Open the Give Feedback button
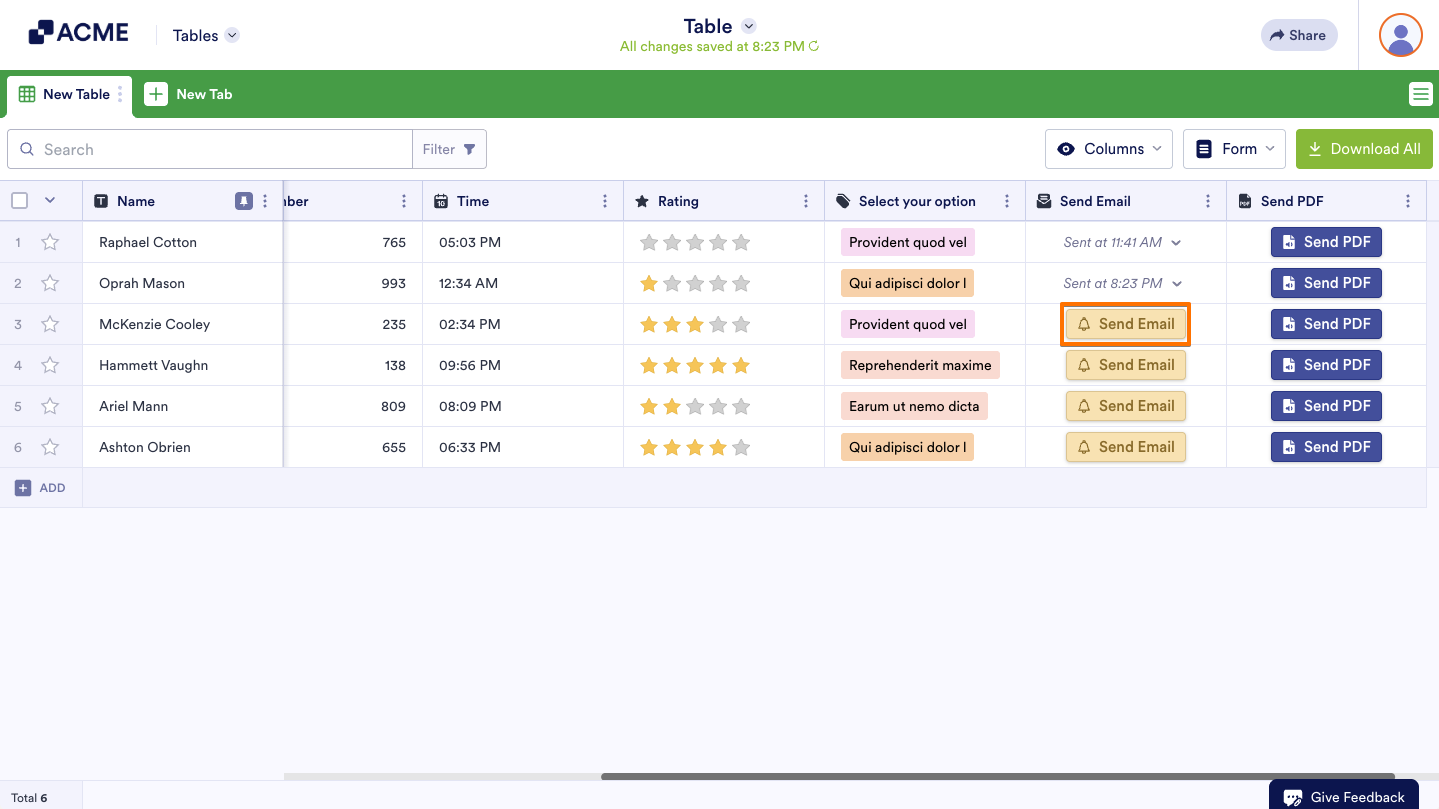 (1344, 796)
